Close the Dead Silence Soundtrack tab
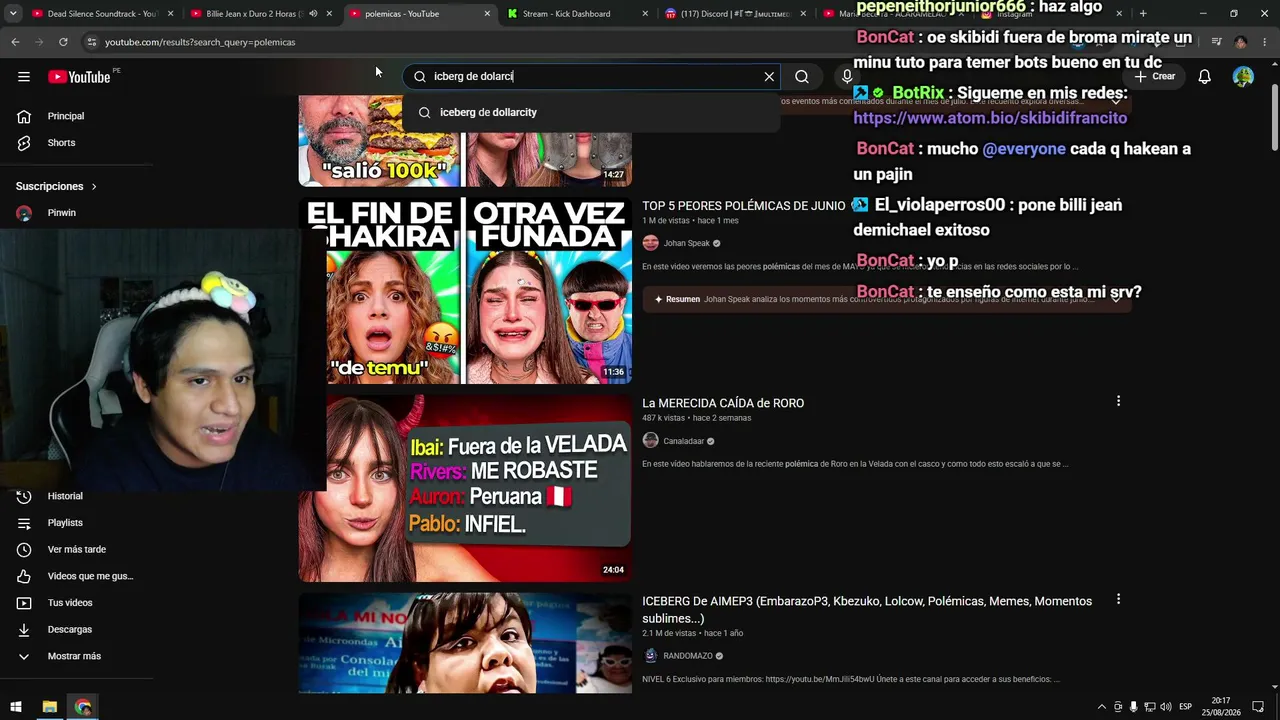Image resolution: width=1280 pixels, height=720 pixels. (x=170, y=14)
